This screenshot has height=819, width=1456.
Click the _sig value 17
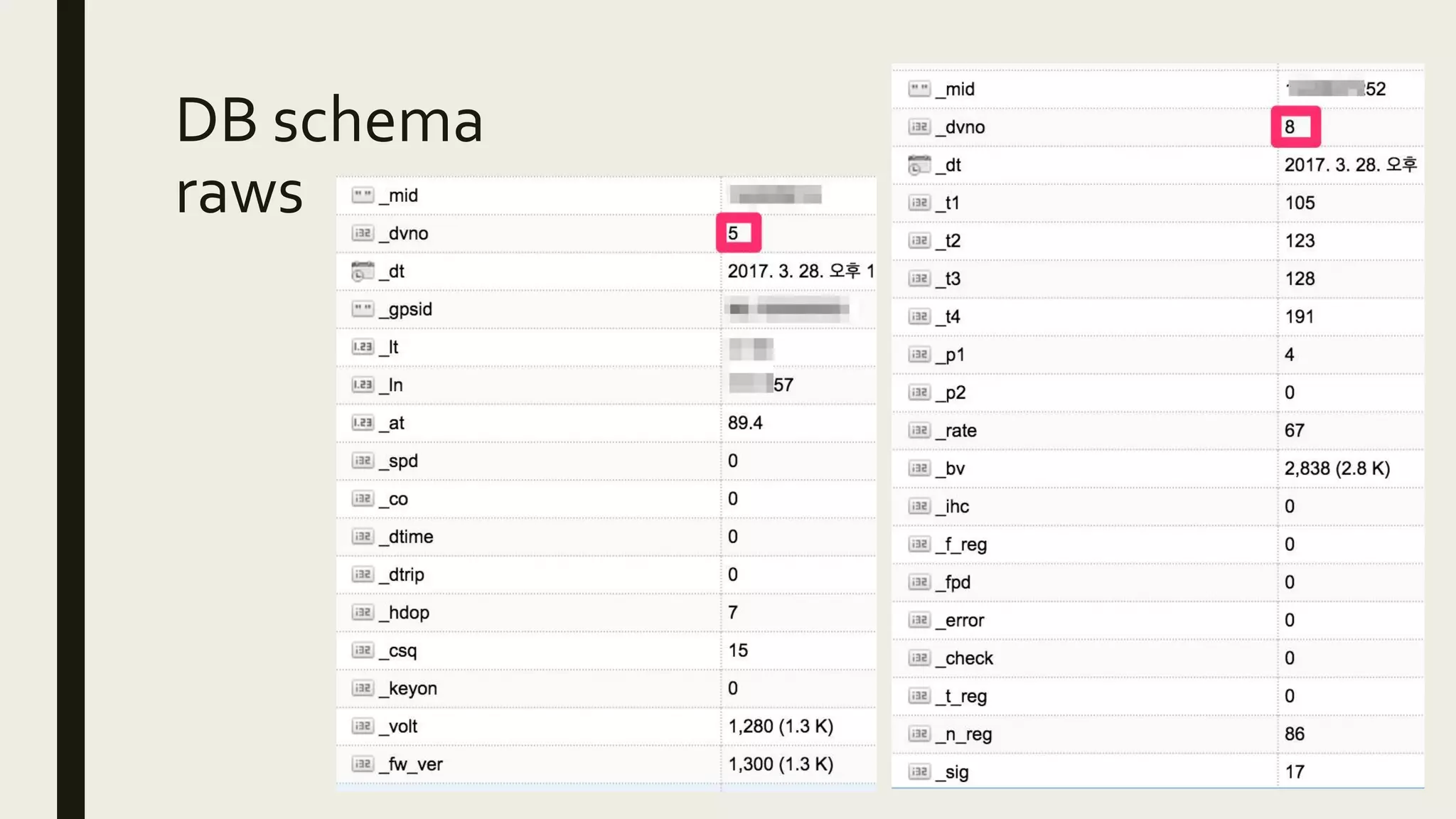[x=1295, y=772]
